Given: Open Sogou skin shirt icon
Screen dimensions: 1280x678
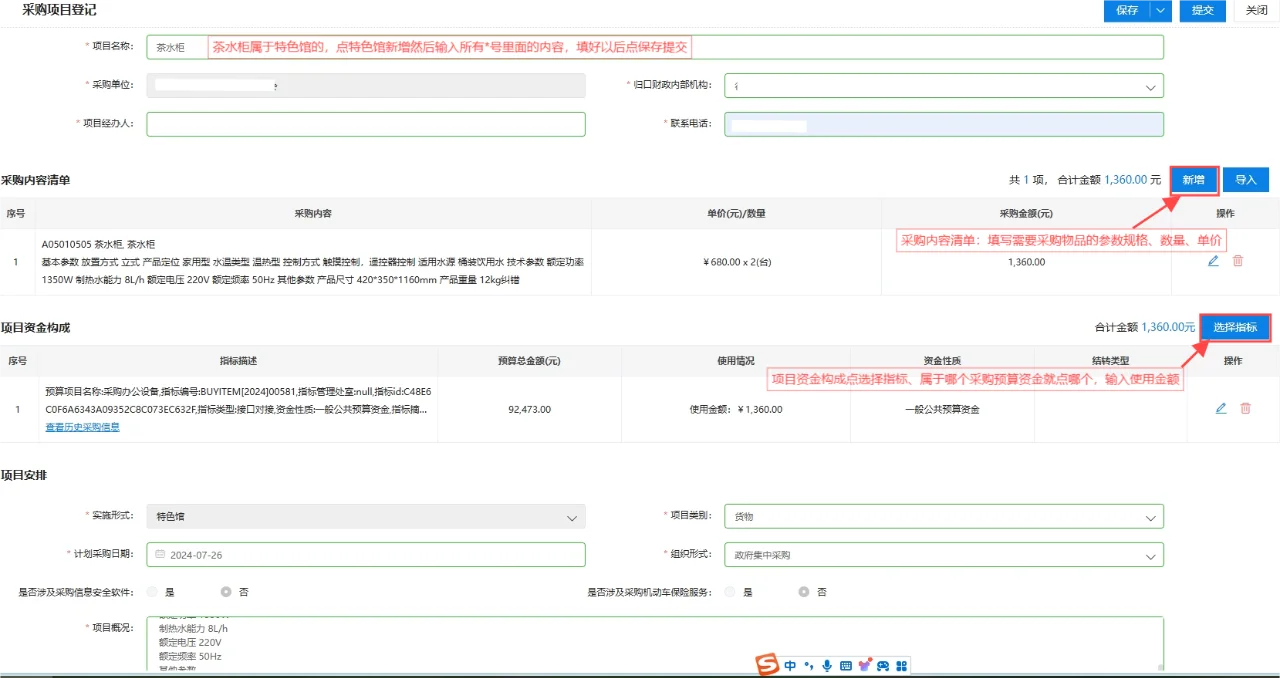Looking at the screenshot, I should pos(864,666).
